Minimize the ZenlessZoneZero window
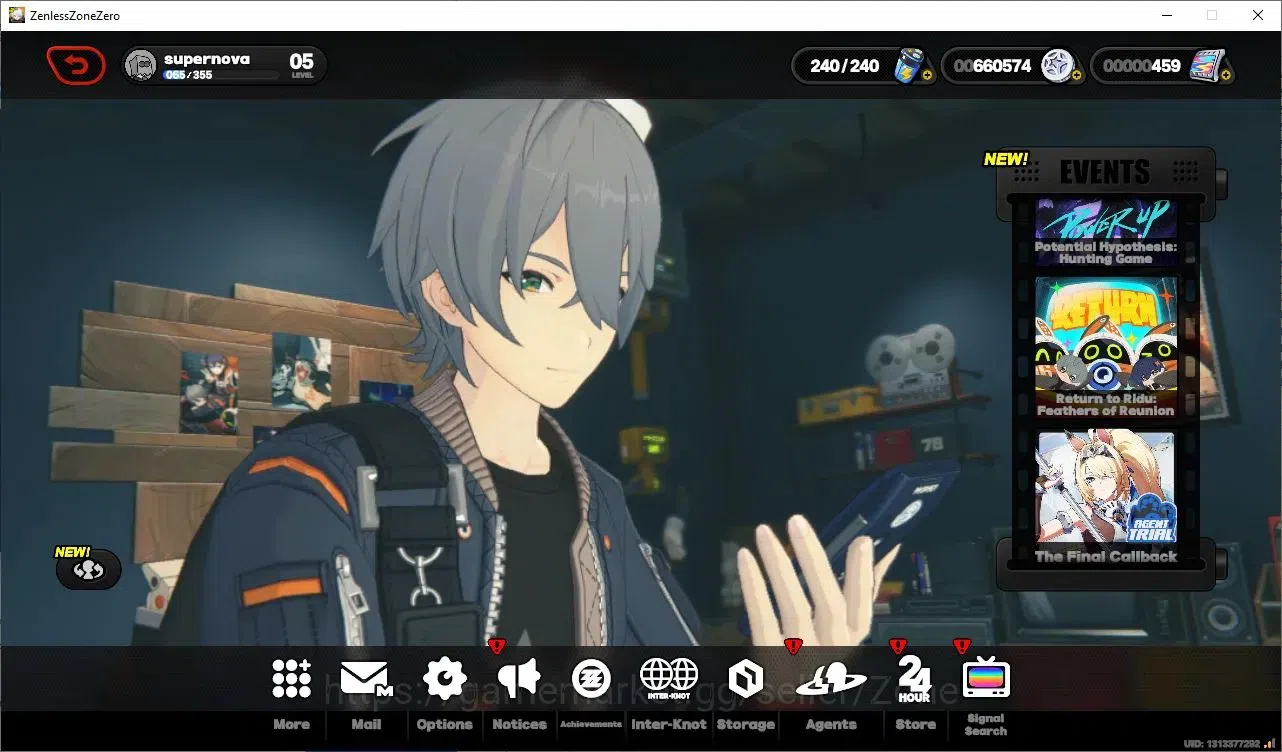The height and width of the screenshot is (752, 1282). point(1166,15)
